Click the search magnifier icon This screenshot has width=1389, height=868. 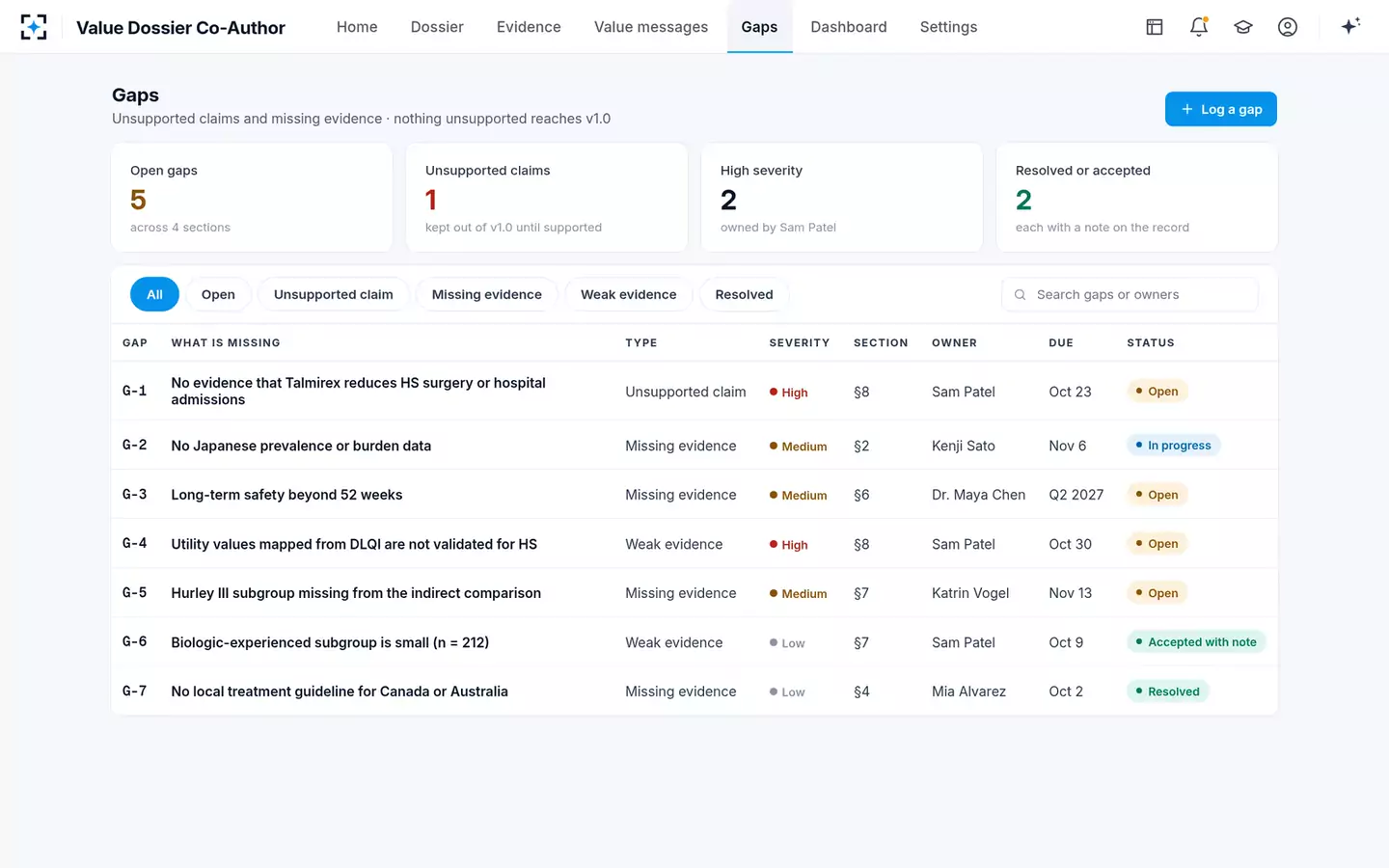(x=1020, y=295)
